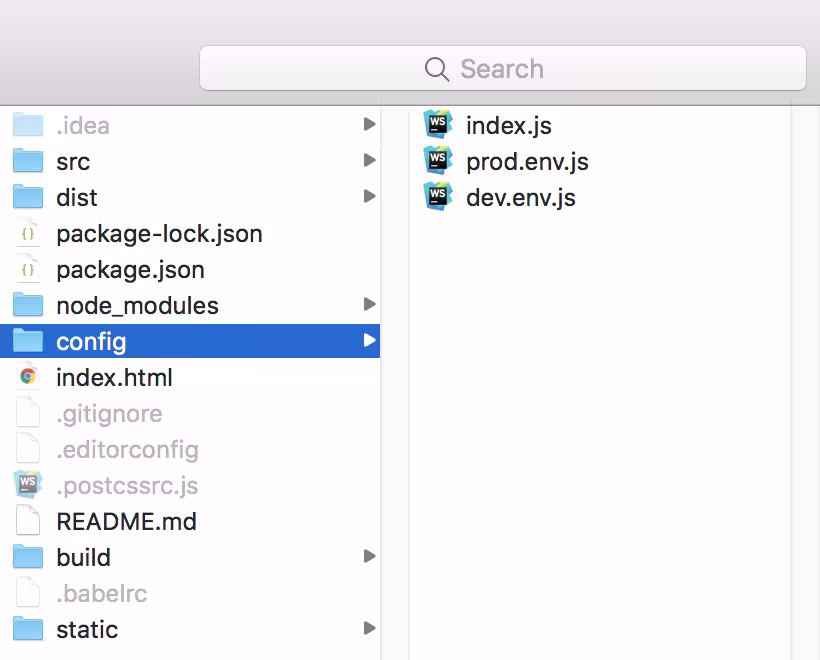The width and height of the screenshot is (820, 660).
Task: Click the JSON icon of package-lock.json
Action: [x=28, y=233]
